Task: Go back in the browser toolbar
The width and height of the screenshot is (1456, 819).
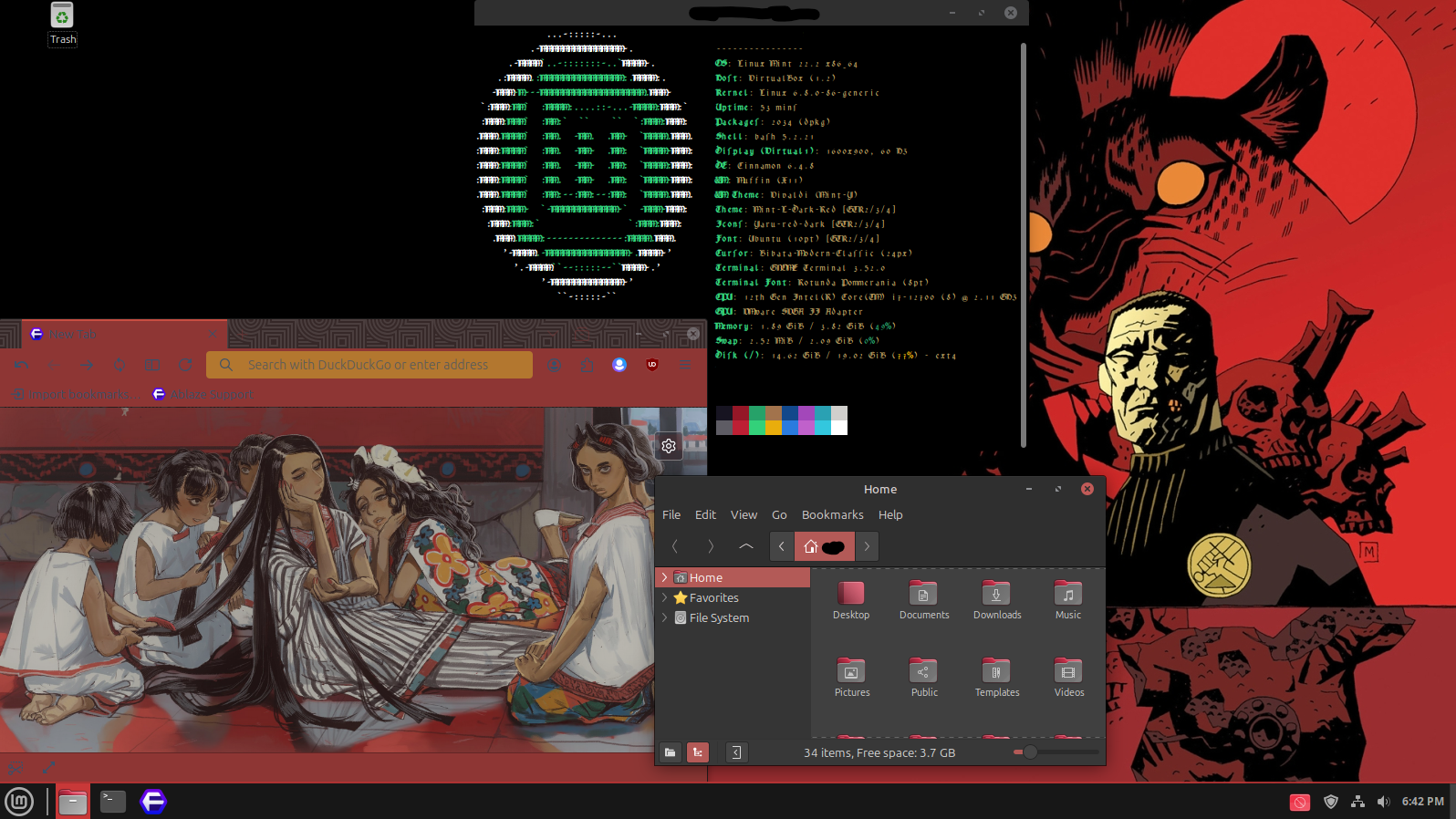Action: tap(52, 365)
